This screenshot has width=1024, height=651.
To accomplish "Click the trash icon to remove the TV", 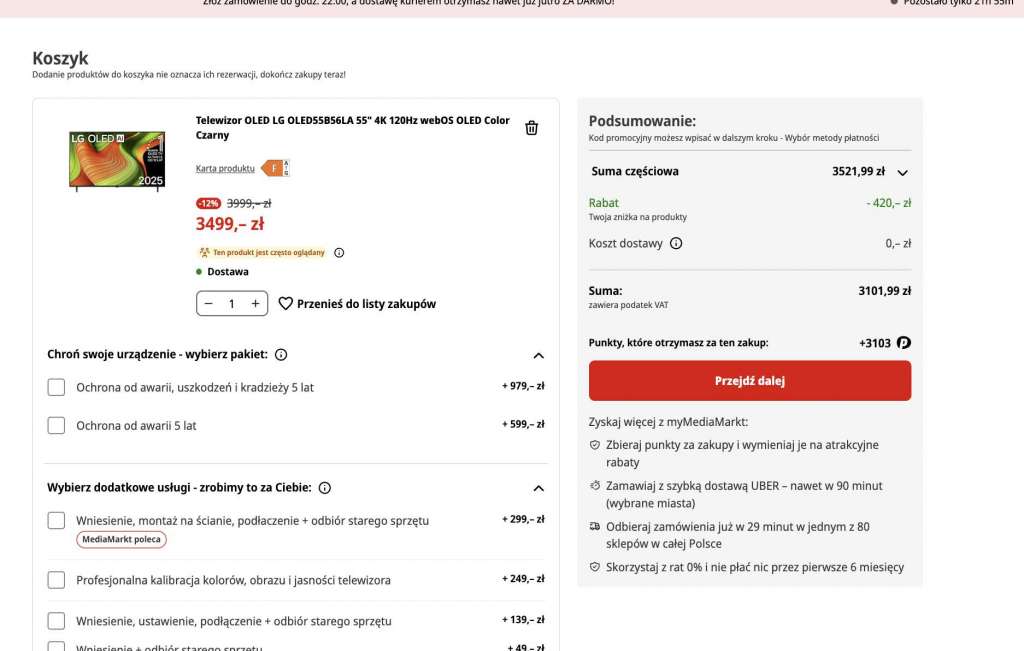I will 531,127.
